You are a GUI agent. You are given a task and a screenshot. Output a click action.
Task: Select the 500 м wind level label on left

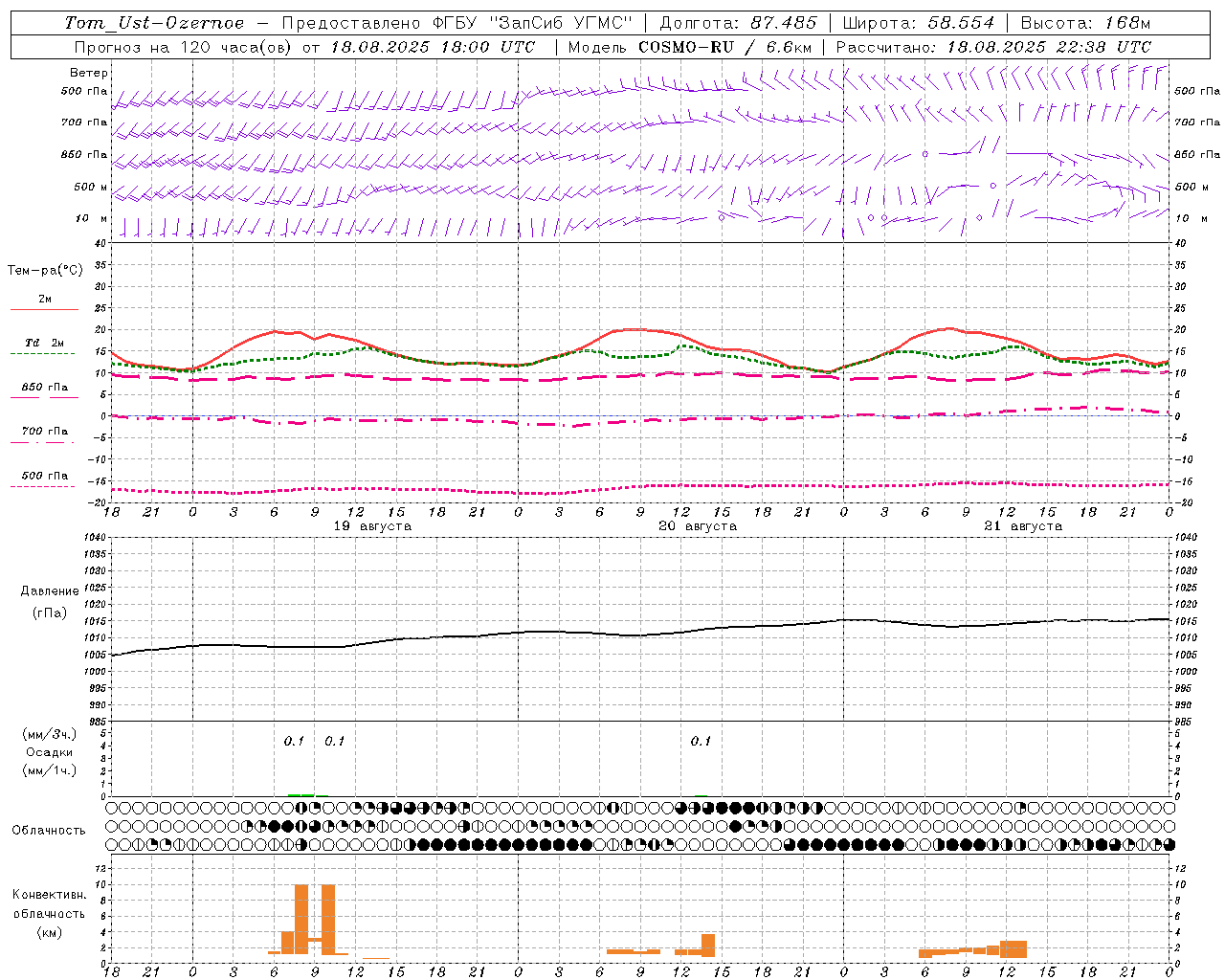pyautogui.click(x=91, y=187)
